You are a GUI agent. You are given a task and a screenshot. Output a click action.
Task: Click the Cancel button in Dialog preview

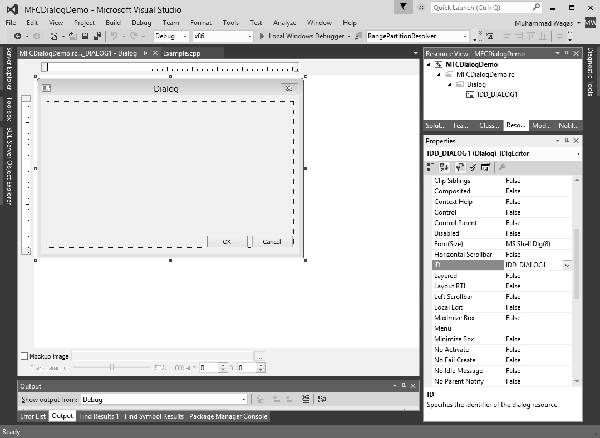272,241
